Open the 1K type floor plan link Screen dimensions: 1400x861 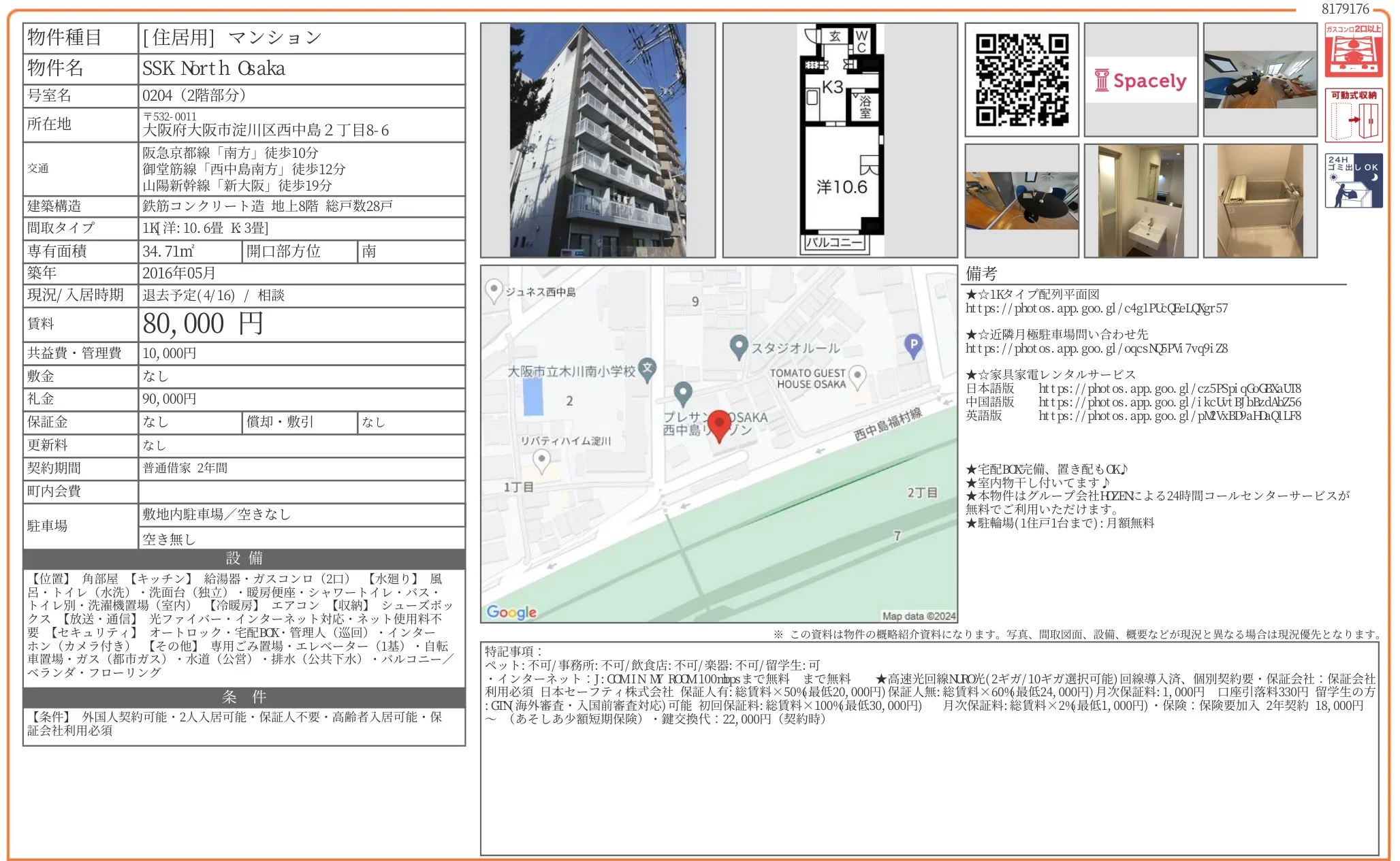[x=1096, y=308]
